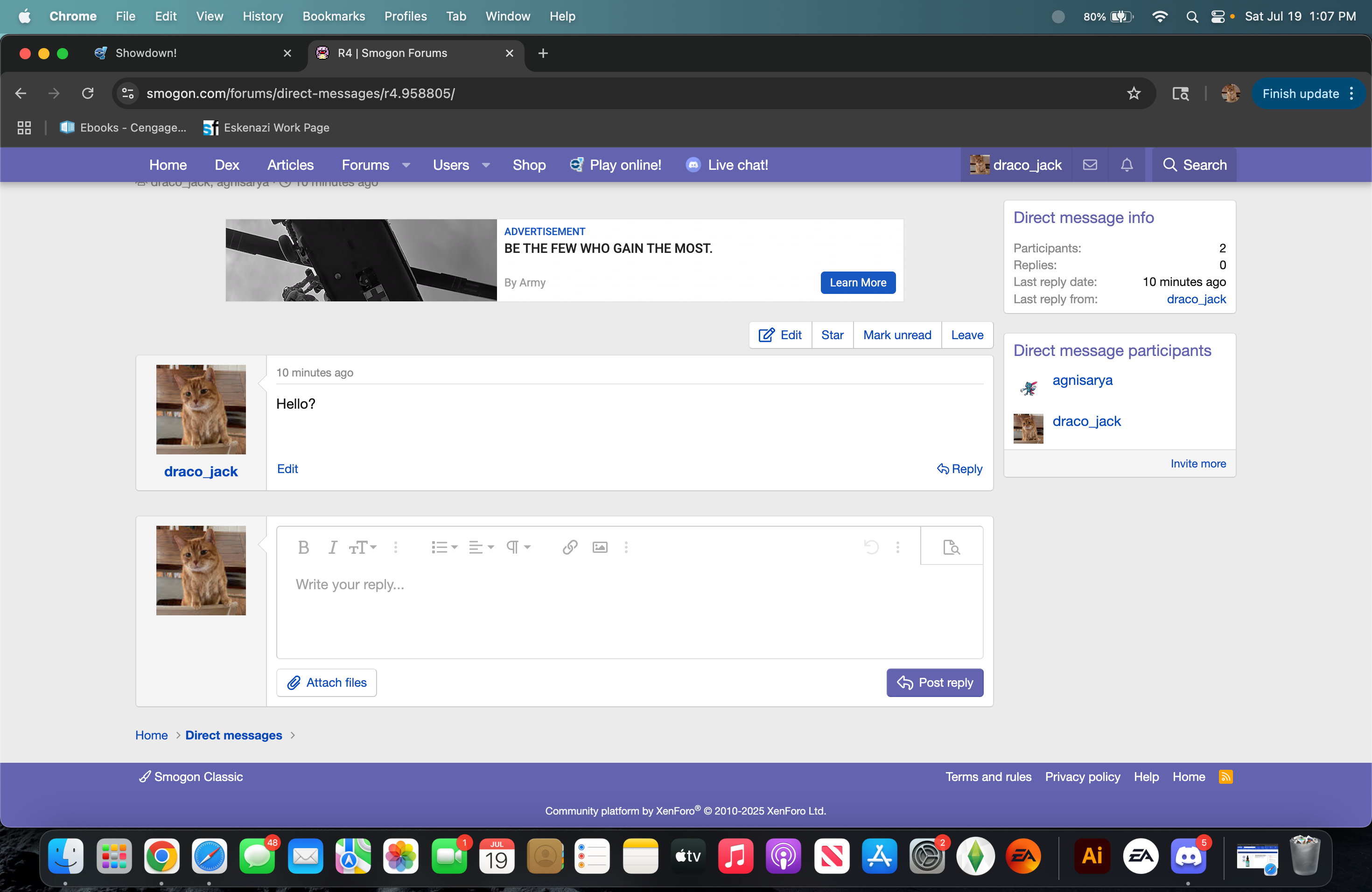The height and width of the screenshot is (892, 1372).
Task: Leave the direct message conversation
Action: pyautogui.click(x=967, y=335)
